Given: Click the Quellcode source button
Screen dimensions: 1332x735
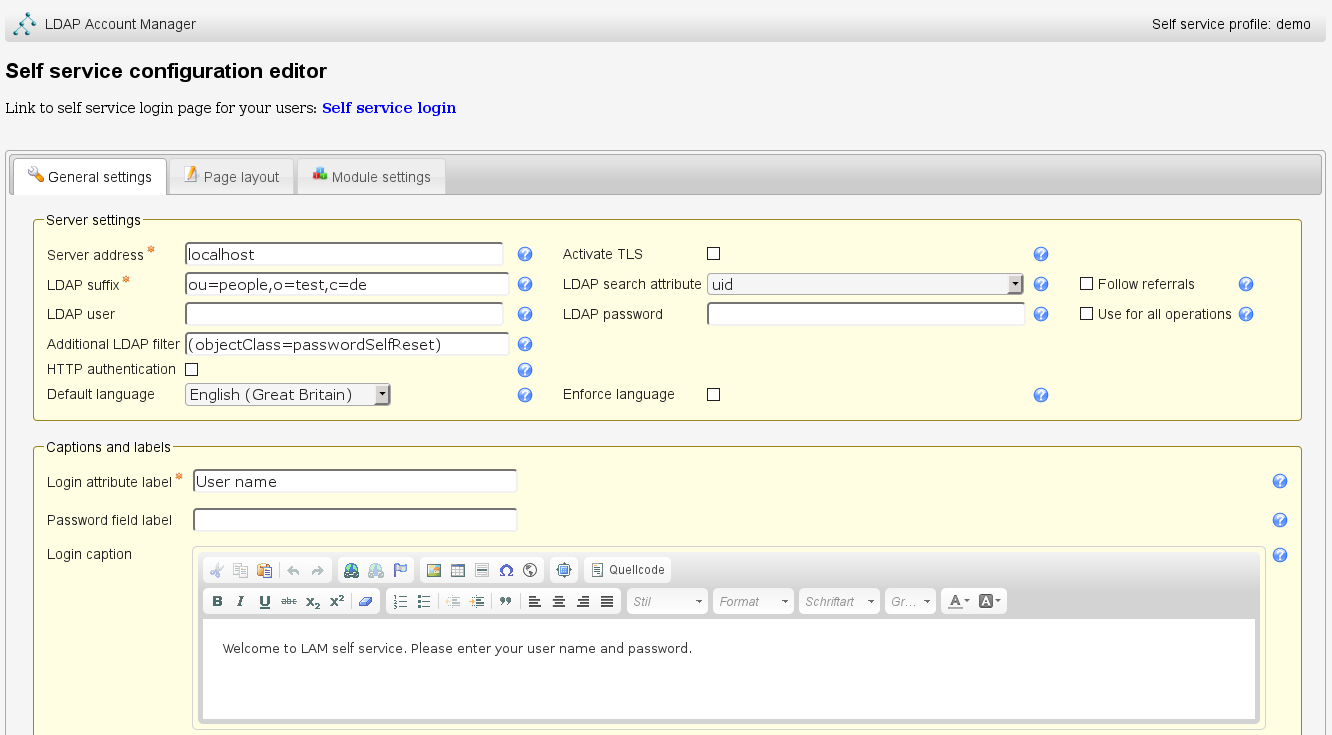Looking at the screenshot, I should pos(628,571).
